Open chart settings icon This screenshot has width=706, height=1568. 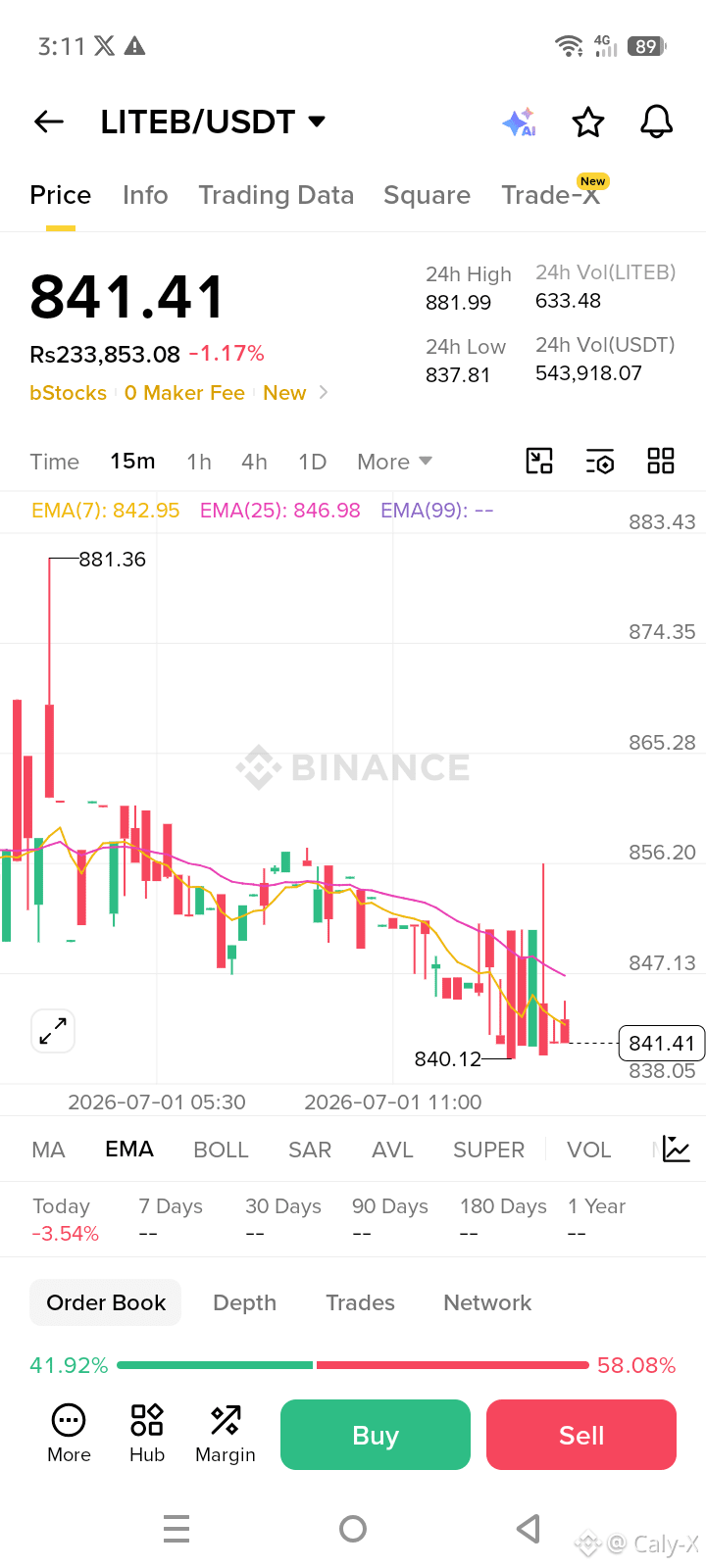(600, 461)
